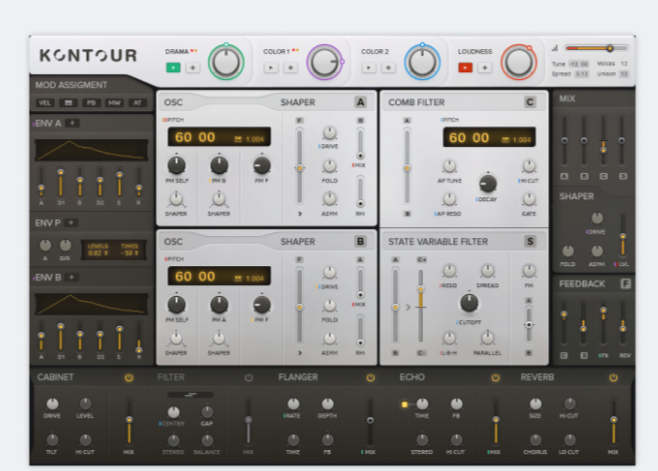Screen dimensions: 658x471
Task: Click the ENV B envelope curve display
Action: pos(91,304)
